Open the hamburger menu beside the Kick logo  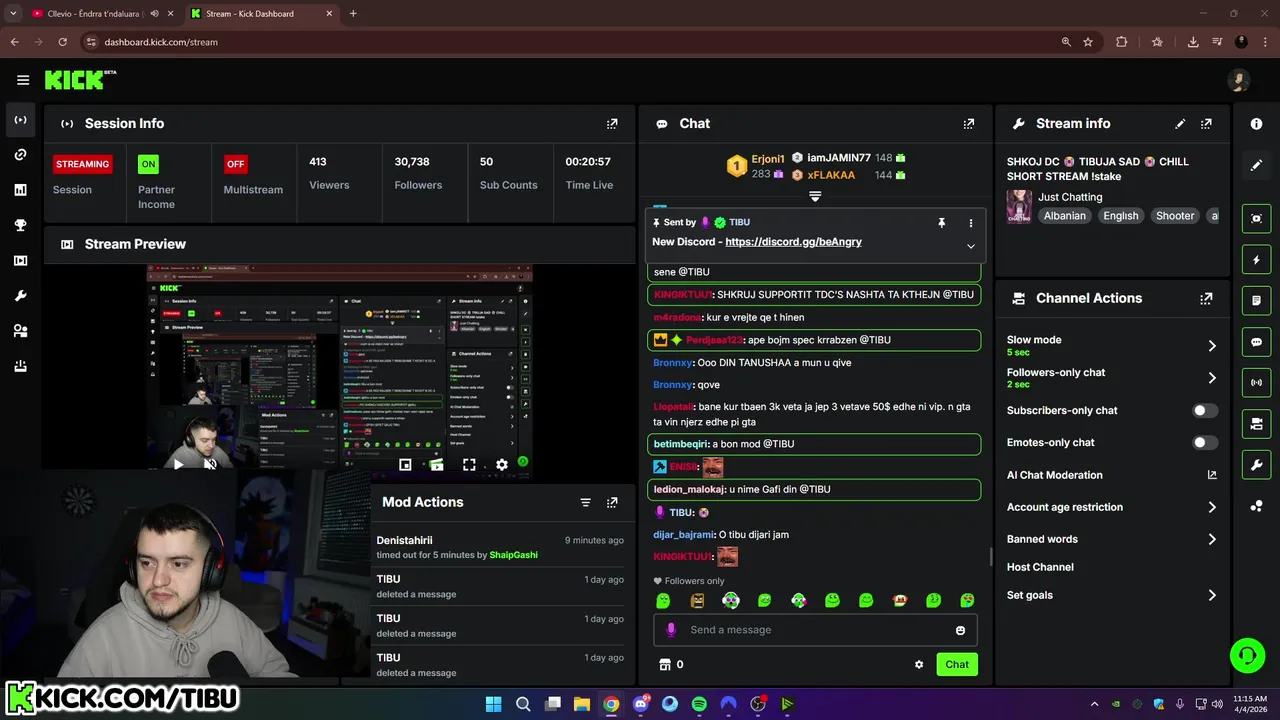pos(23,80)
